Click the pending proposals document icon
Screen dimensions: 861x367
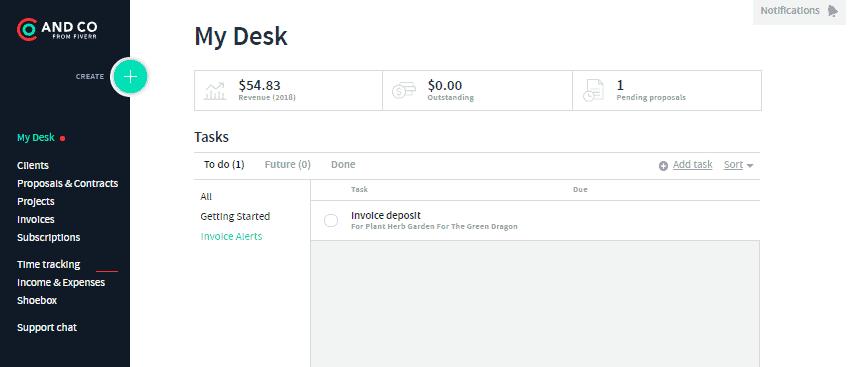(593, 91)
